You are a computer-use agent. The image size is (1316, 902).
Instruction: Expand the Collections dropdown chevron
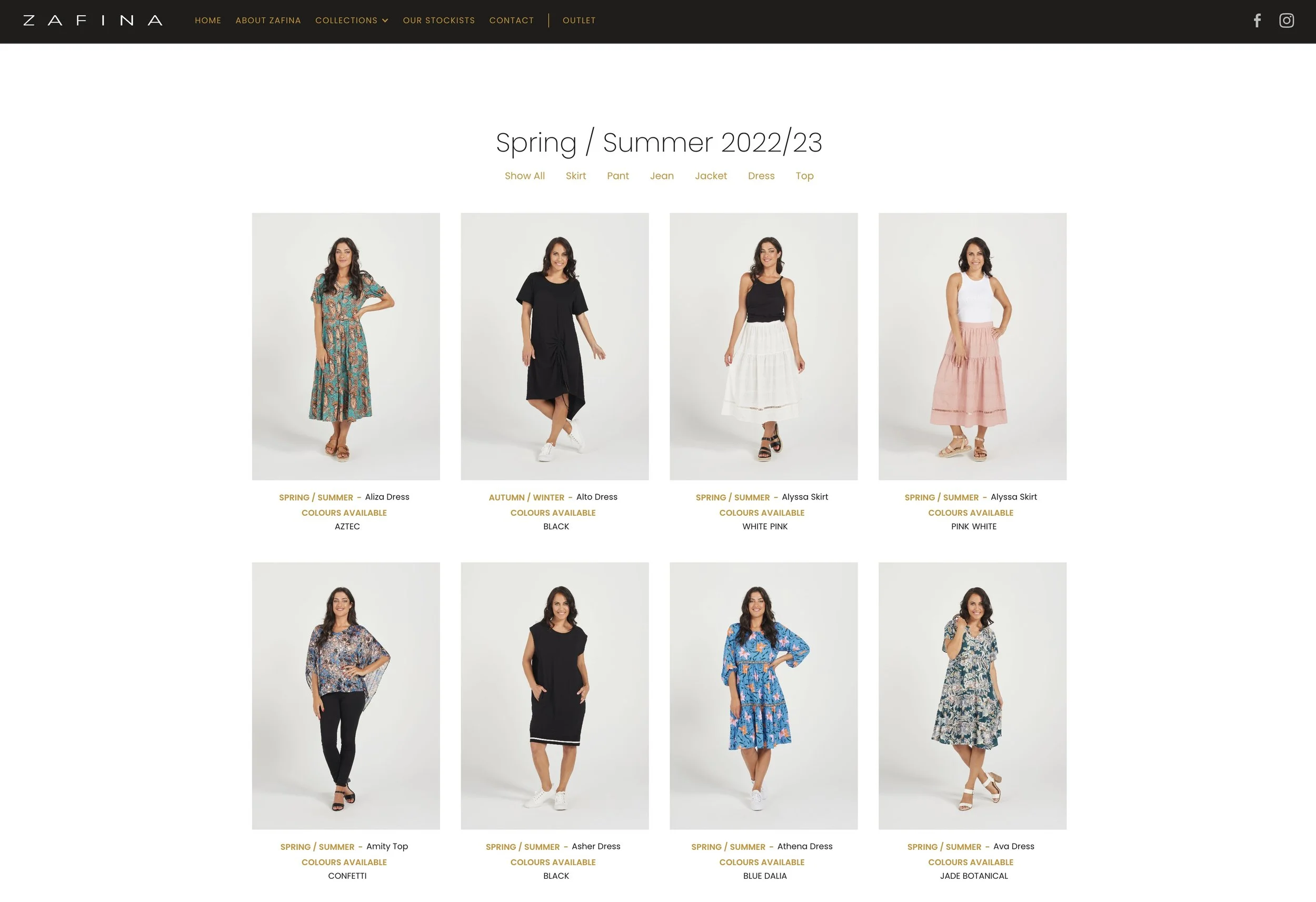[x=385, y=21]
